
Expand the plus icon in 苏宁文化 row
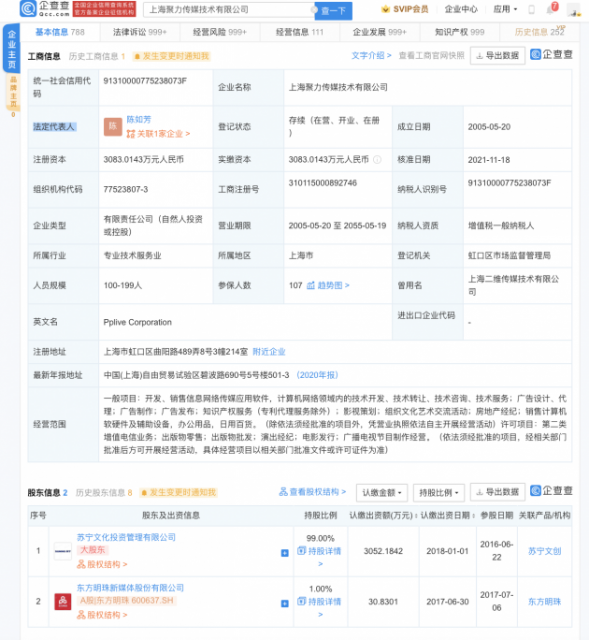285,553
